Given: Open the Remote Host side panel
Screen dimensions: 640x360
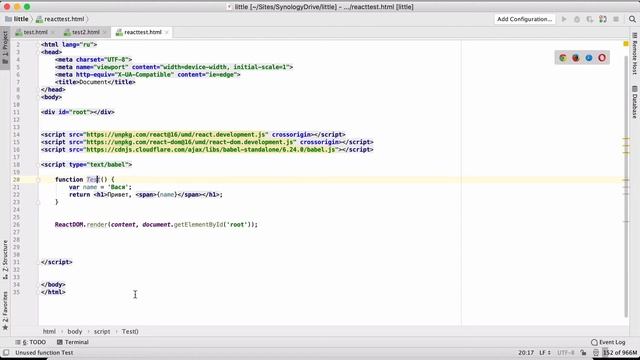Looking at the screenshot, I should pyautogui.click(x=635, y=53).
